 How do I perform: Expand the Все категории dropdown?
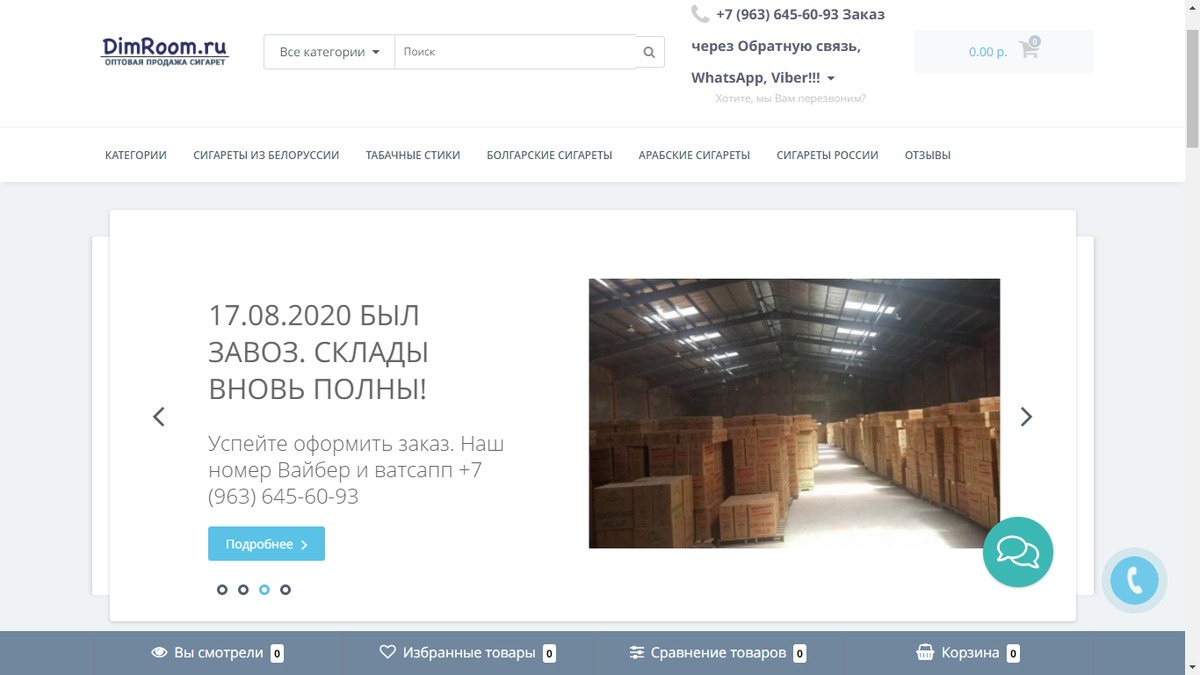(329, 52)
